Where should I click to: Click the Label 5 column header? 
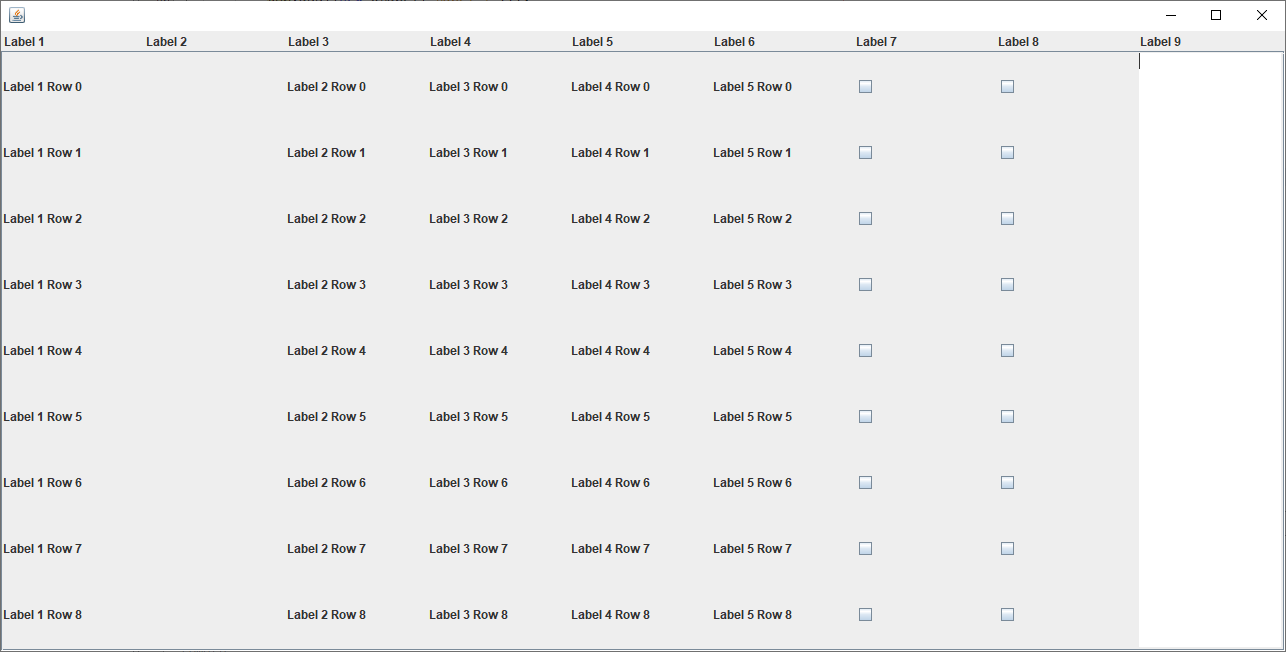[x=592, y=42]
